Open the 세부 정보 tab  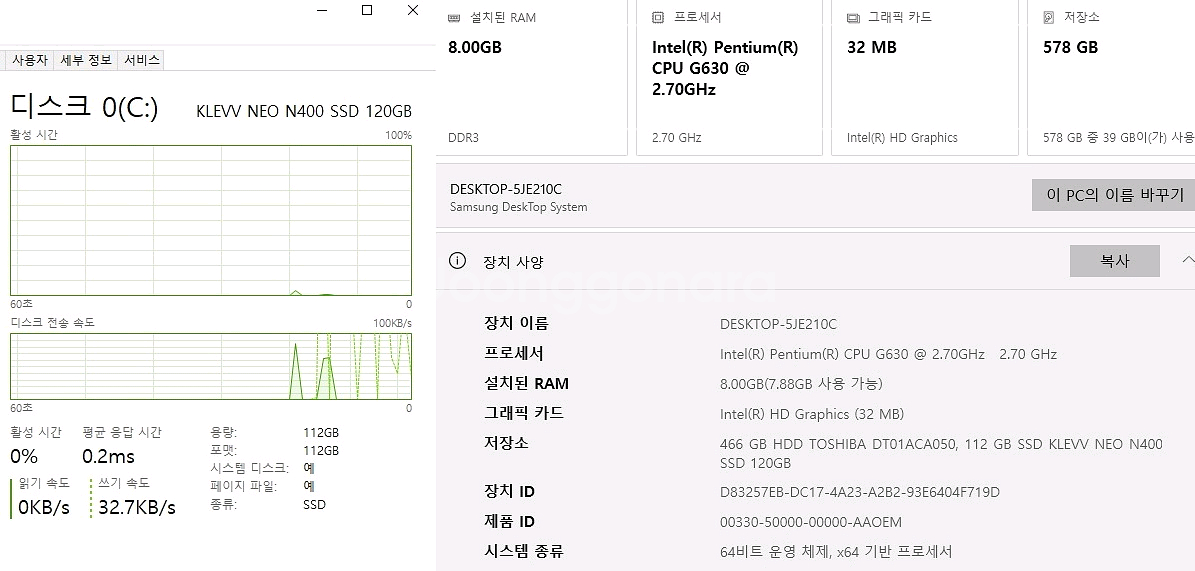tap(86, 60)
